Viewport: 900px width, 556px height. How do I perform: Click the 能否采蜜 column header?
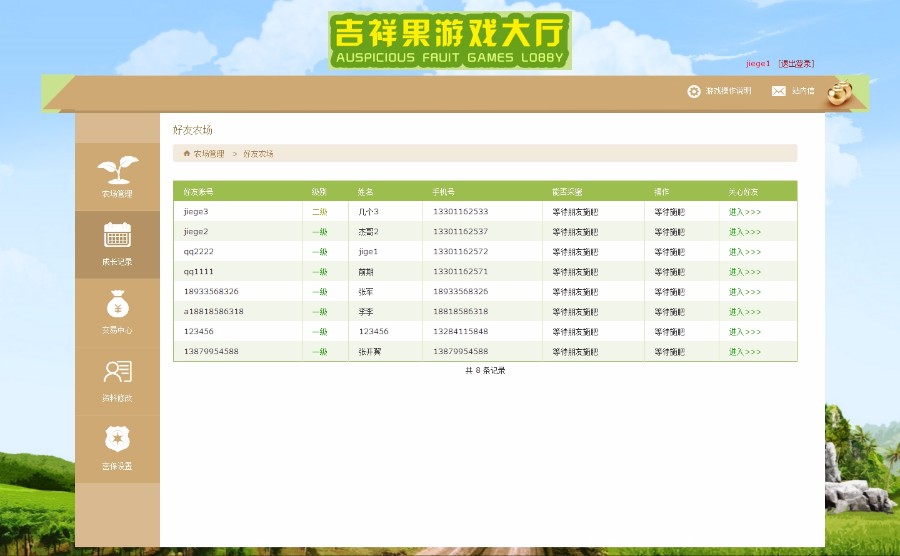[x=567, y=192]
